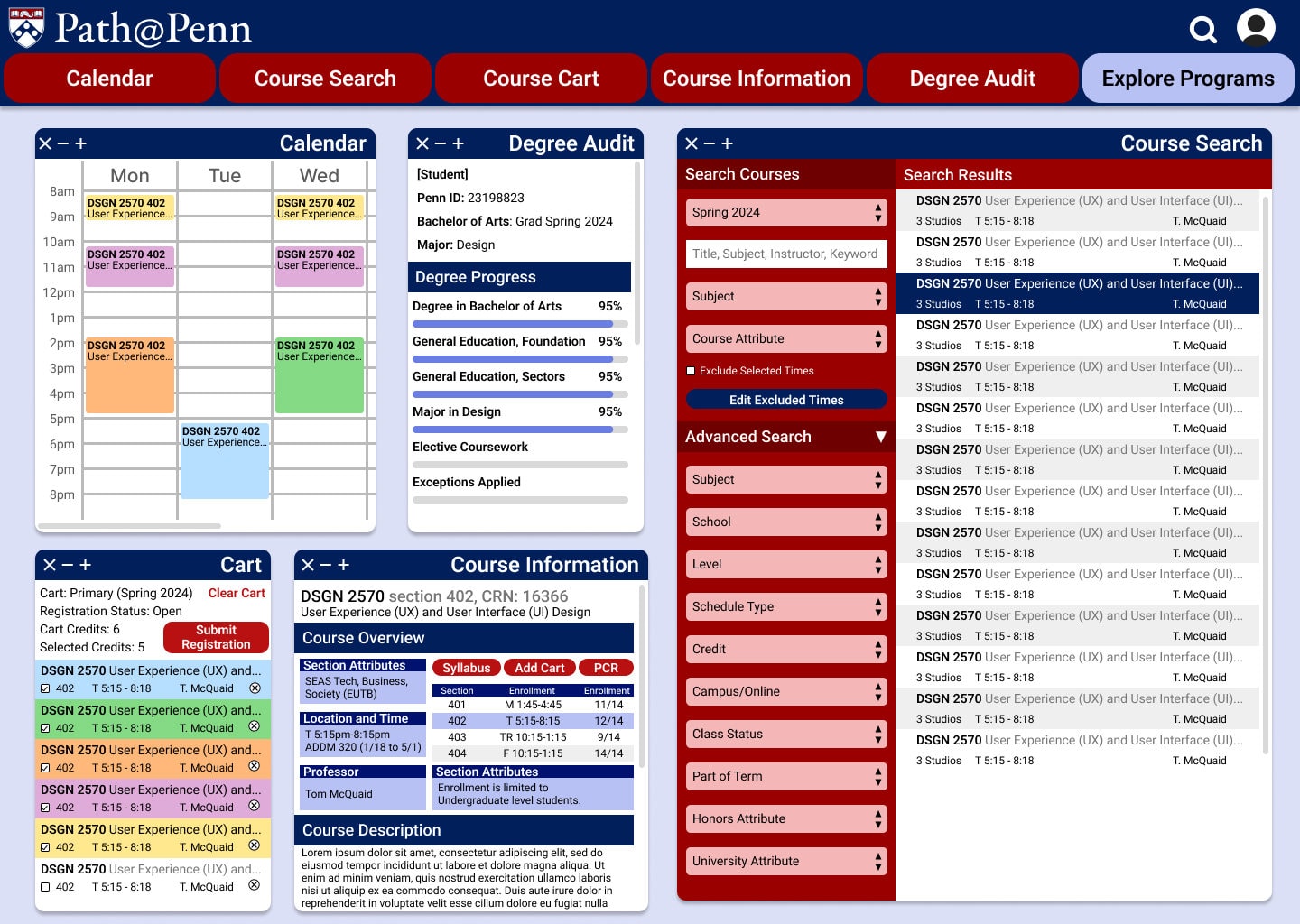Expand the Calendar panel with its plus icon
Image resolution: width=1300 pixels, height=924 pixels.
pos(80,143)
